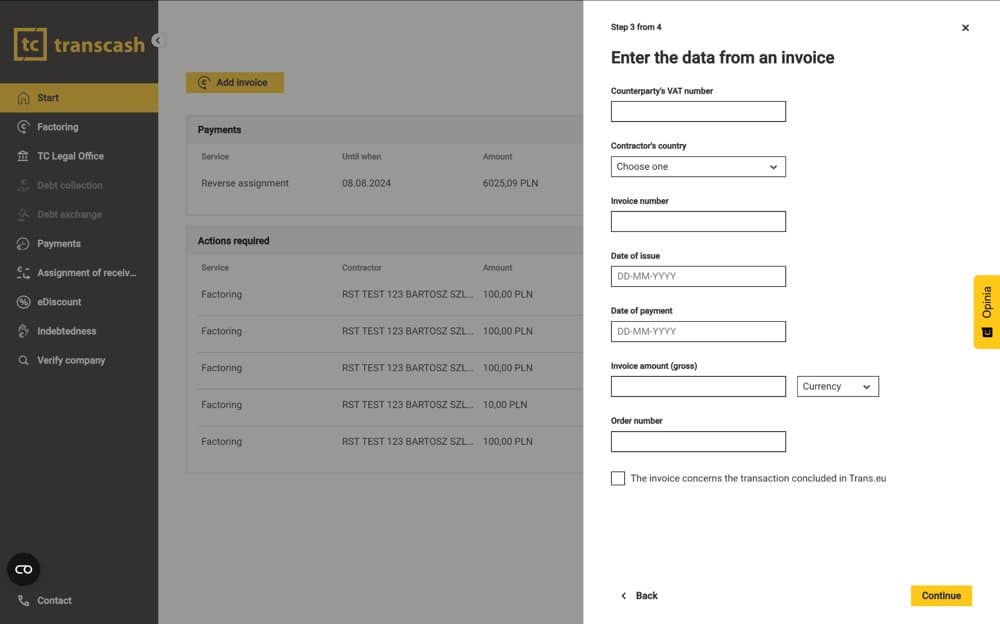Click the Actions required heading

[233, 241]
